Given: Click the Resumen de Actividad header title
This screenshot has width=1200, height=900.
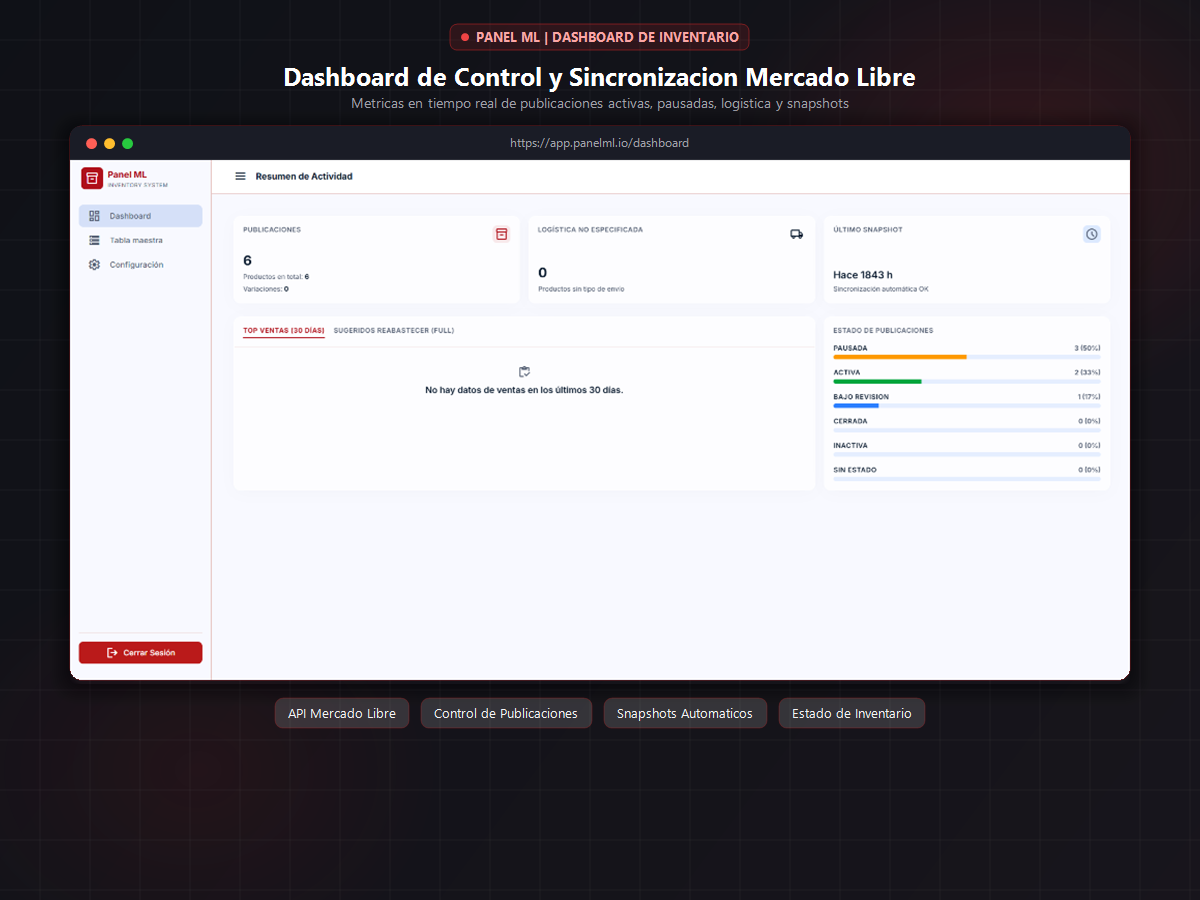Looking at the screenshot, I should [304, 176].
